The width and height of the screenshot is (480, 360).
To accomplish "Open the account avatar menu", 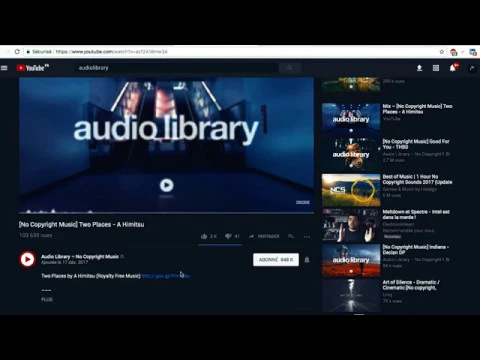I will point(472,68).
